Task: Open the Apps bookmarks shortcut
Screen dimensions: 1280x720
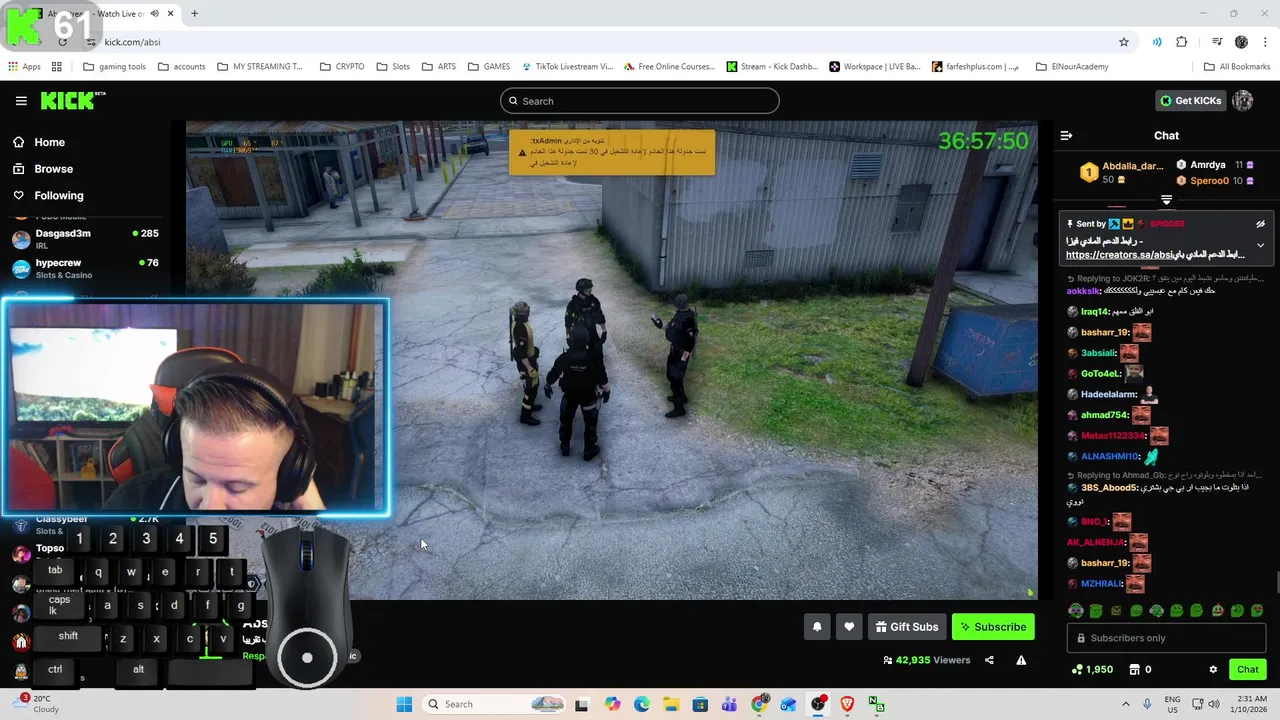Action: coord(24,67)
